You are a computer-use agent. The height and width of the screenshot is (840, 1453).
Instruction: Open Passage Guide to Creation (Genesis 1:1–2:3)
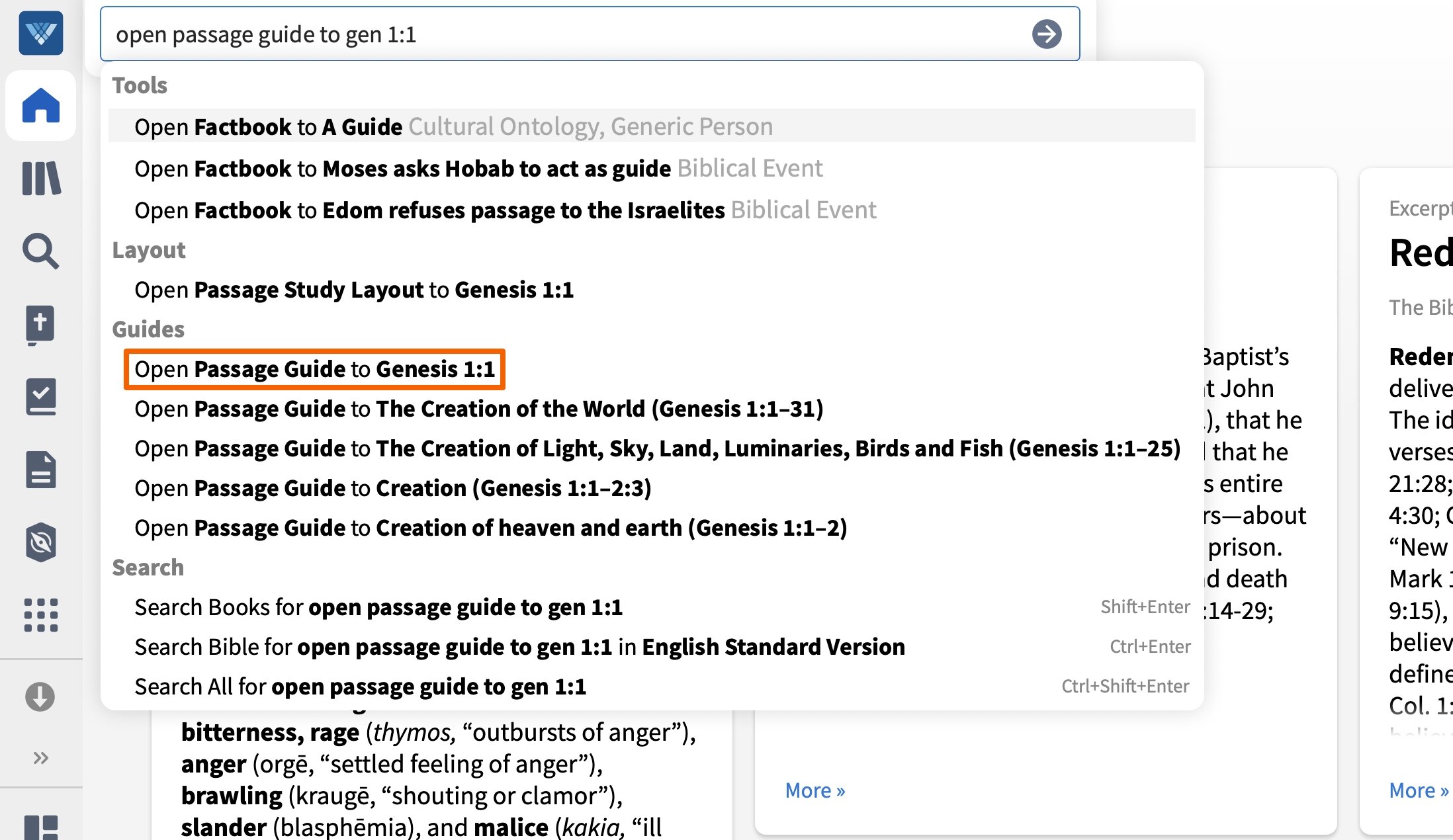393,487
